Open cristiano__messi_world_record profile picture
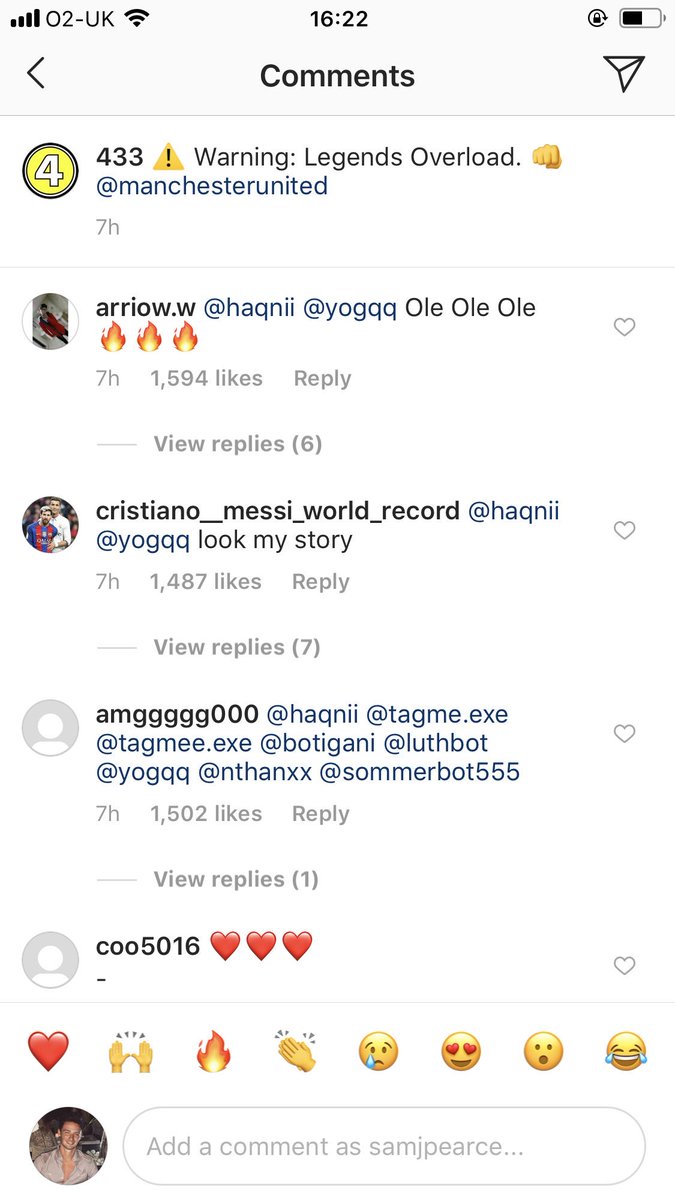The height and width of the screenshot is (1200, 675). 50,524
